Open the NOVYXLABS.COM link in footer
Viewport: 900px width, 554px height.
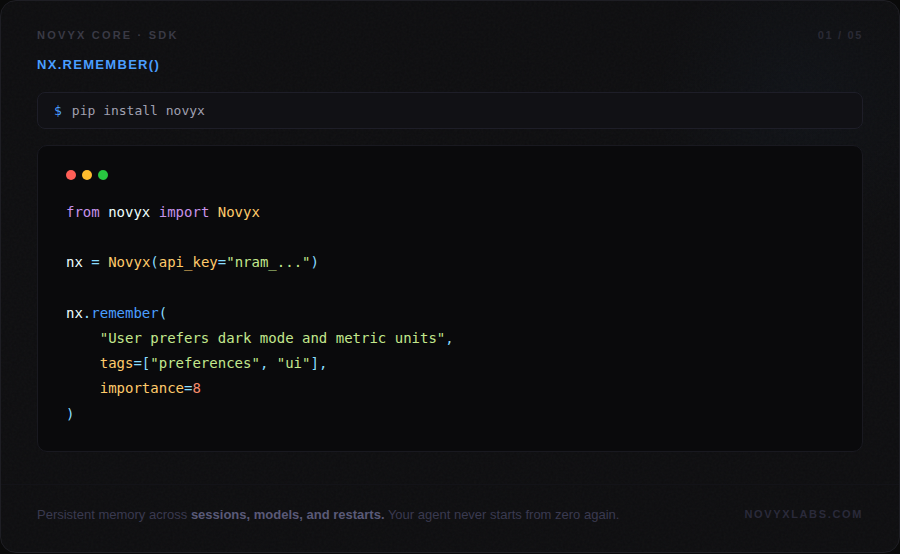click(x=803, y=514)
